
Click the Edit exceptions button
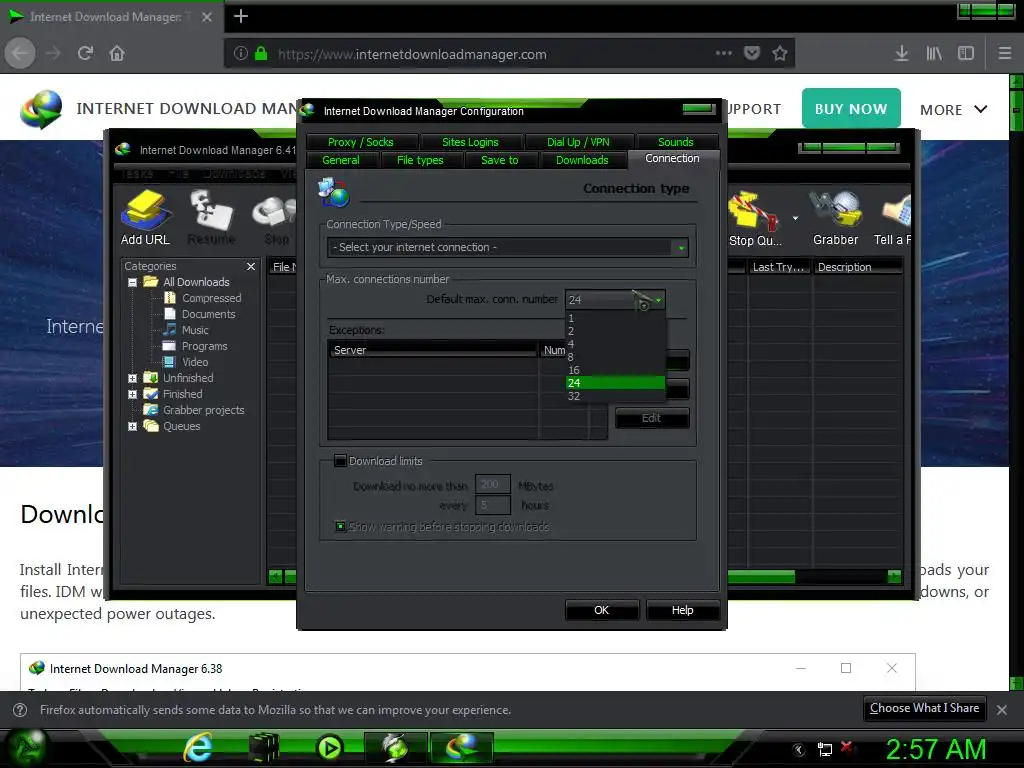[x=652, y=418]
